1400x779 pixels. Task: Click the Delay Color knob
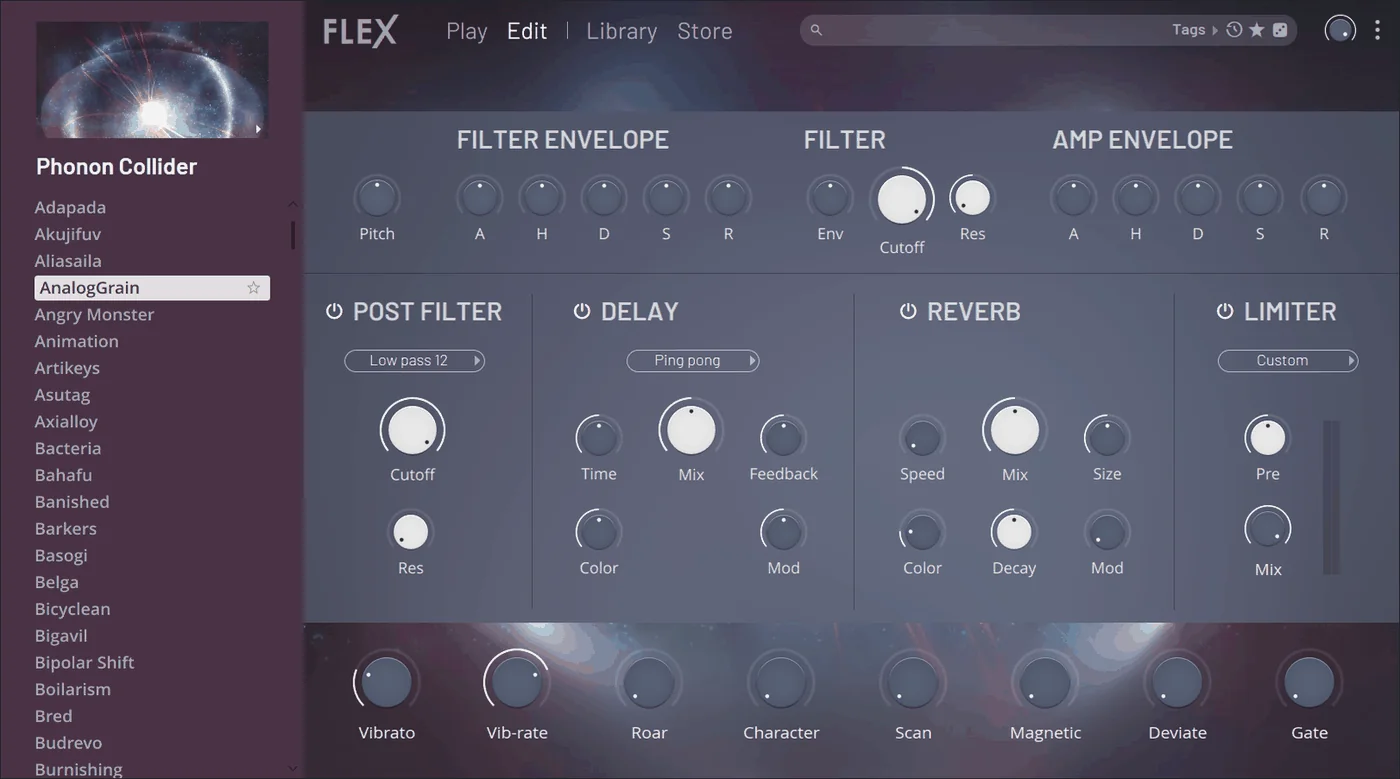(x=598, y=532)
